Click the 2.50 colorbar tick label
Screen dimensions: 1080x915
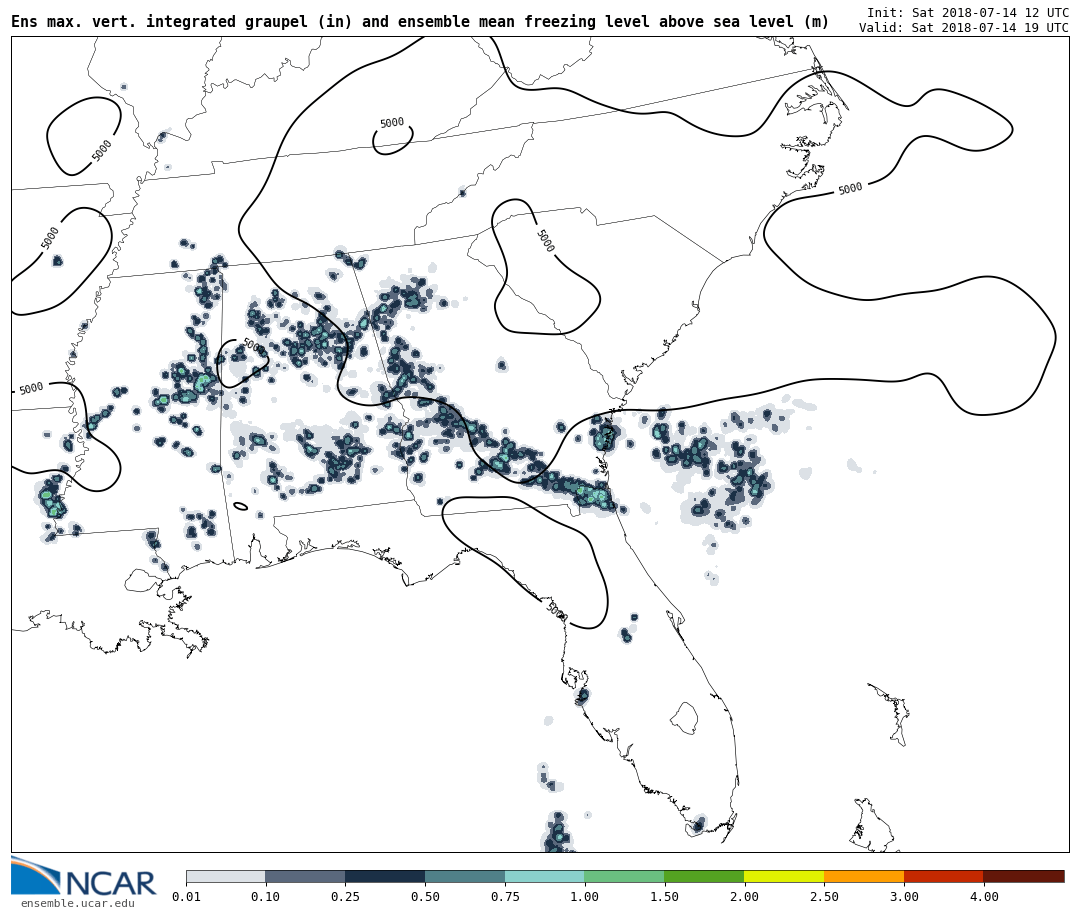click(824, 896)
